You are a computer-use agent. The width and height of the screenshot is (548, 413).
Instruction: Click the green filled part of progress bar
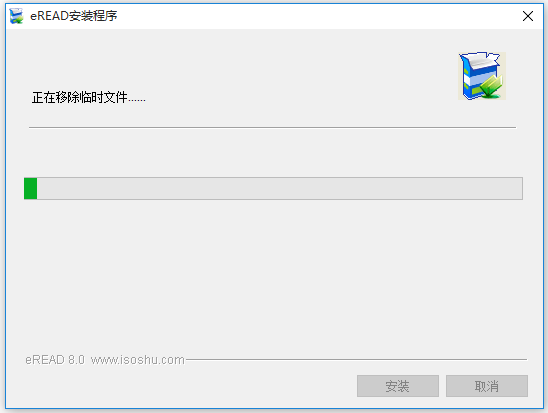[30, 188]
